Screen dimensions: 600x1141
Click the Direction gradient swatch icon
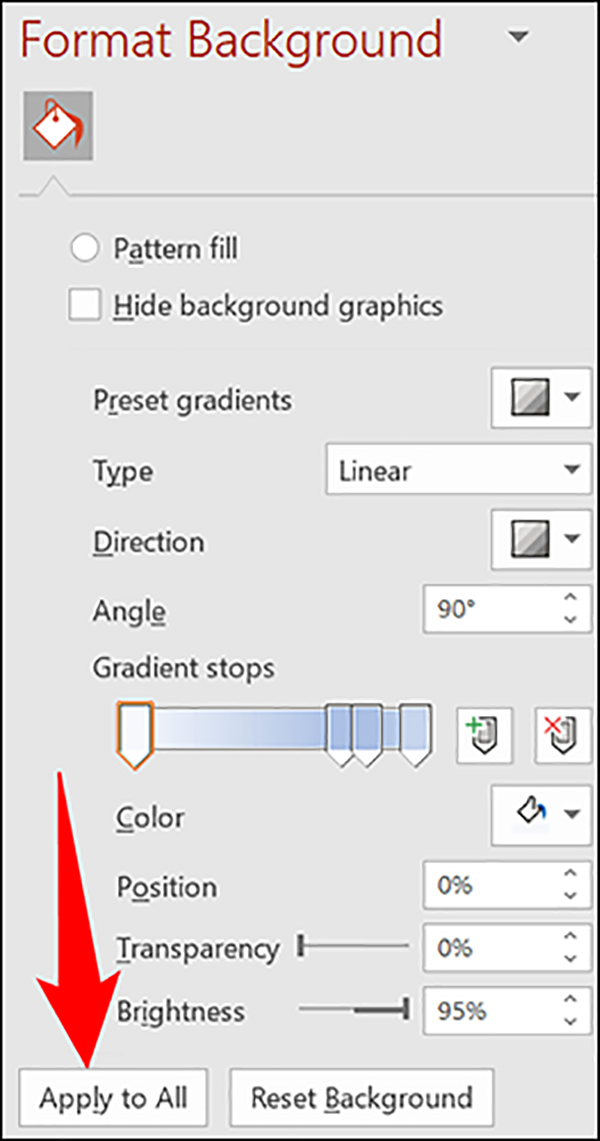(526, 540)
